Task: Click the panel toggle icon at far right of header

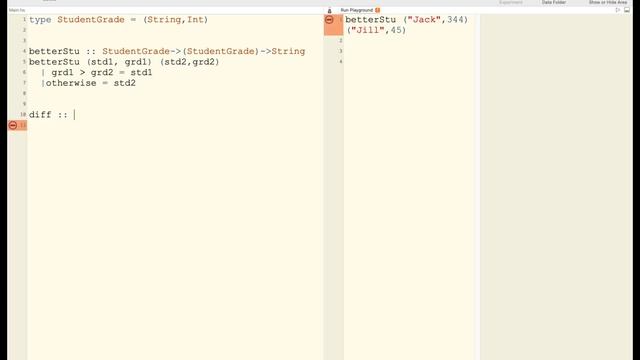Action: point(627,10)
